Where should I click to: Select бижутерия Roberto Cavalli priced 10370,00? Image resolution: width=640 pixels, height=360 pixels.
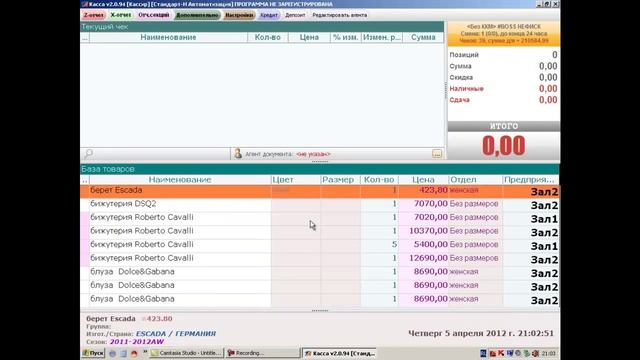coord(320,232)
